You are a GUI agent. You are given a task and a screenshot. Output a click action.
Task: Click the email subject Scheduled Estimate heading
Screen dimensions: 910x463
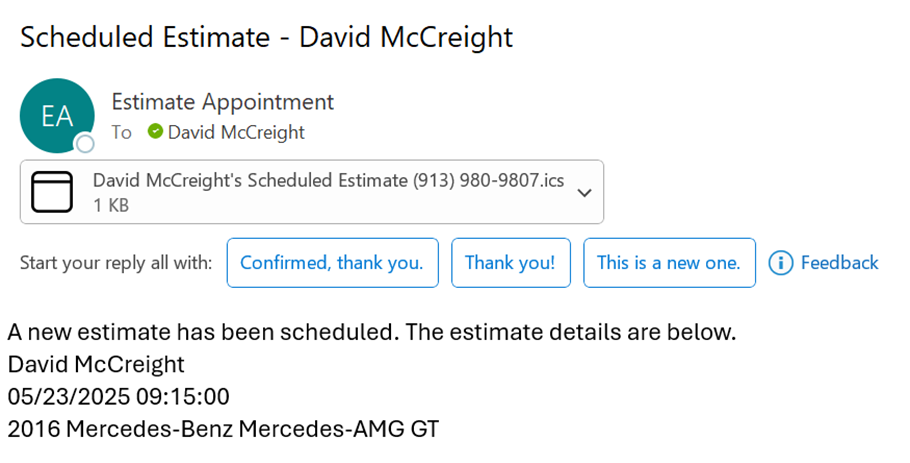coord(266,37)
